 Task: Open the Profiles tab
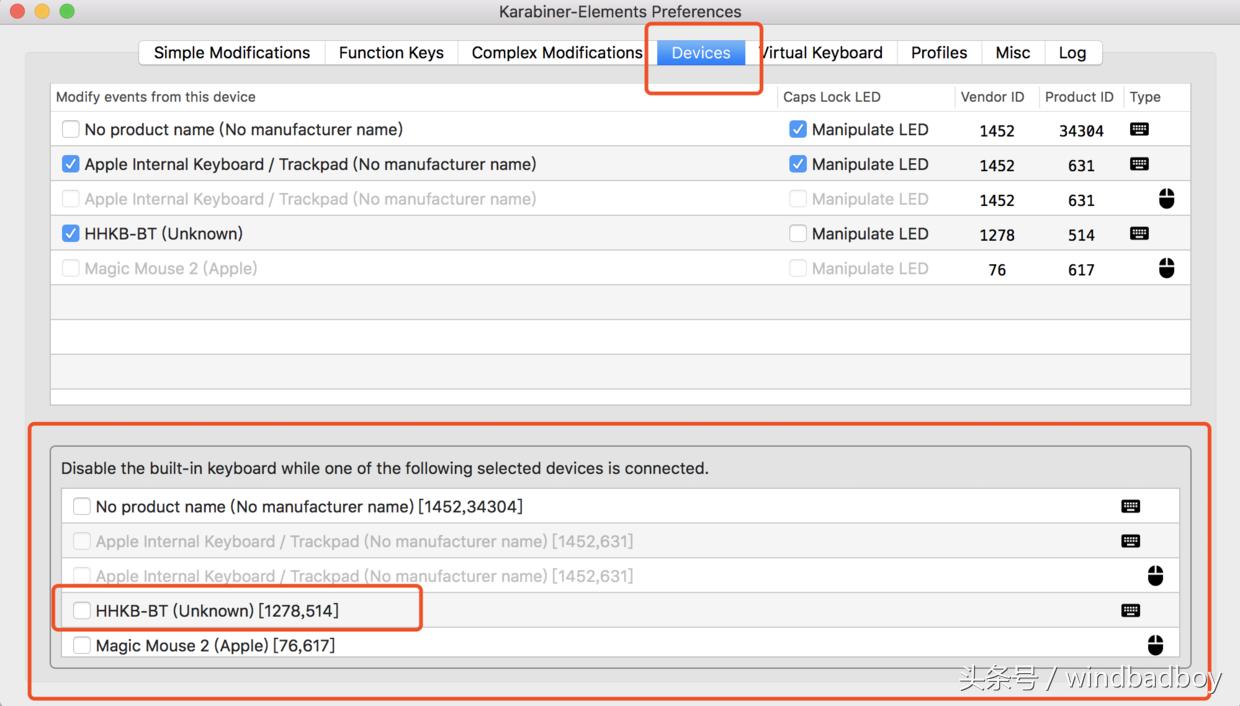tap(939, 53)
